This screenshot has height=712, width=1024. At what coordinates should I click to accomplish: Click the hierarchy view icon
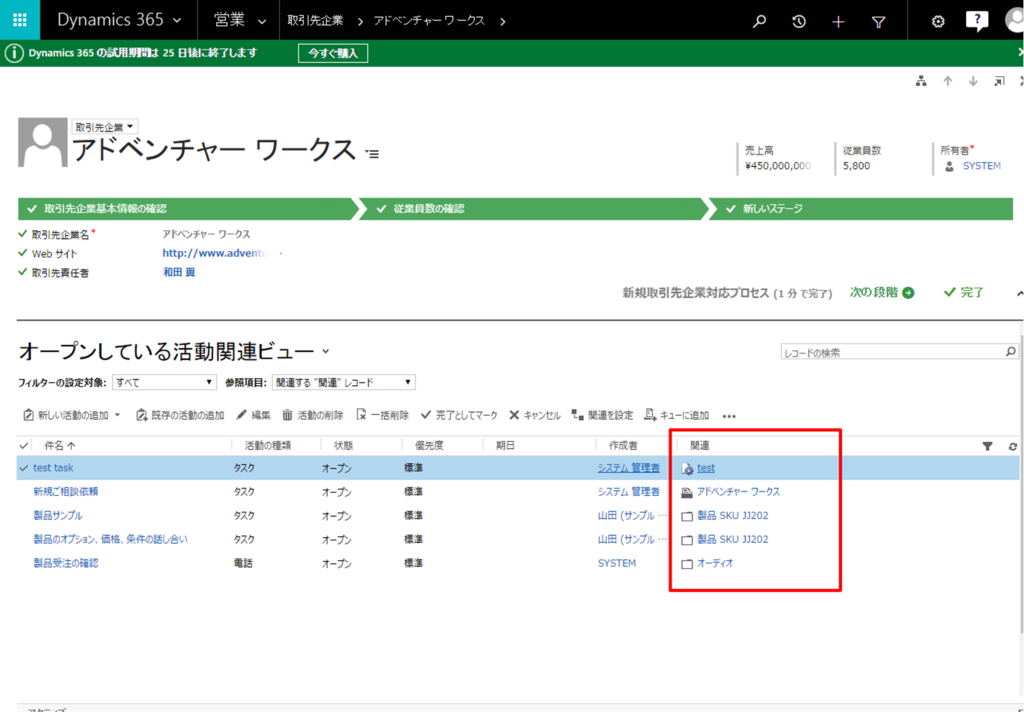click(921, 81)
